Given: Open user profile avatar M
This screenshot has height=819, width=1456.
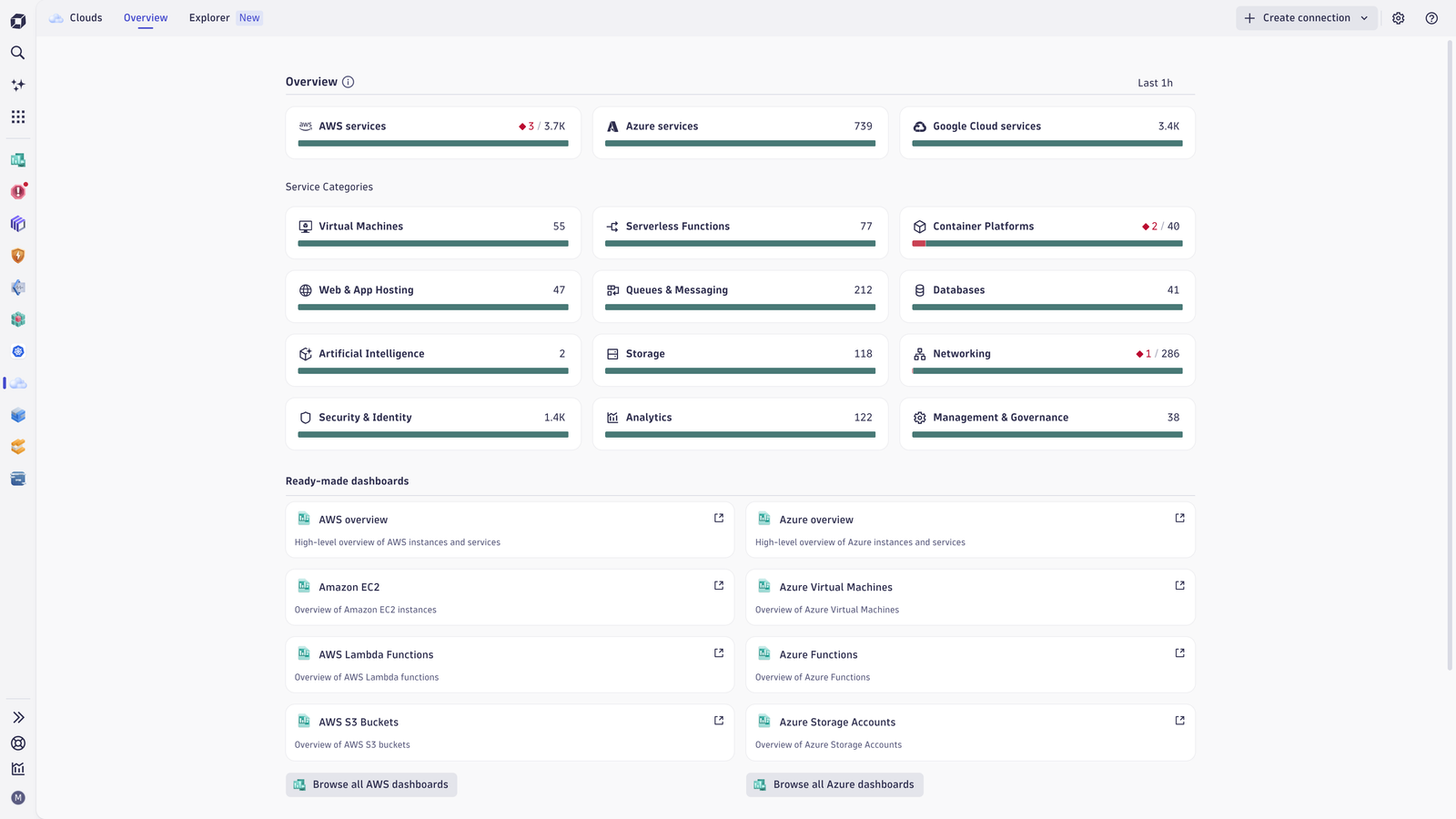Looking at the screenshot, I should (18, 798).
